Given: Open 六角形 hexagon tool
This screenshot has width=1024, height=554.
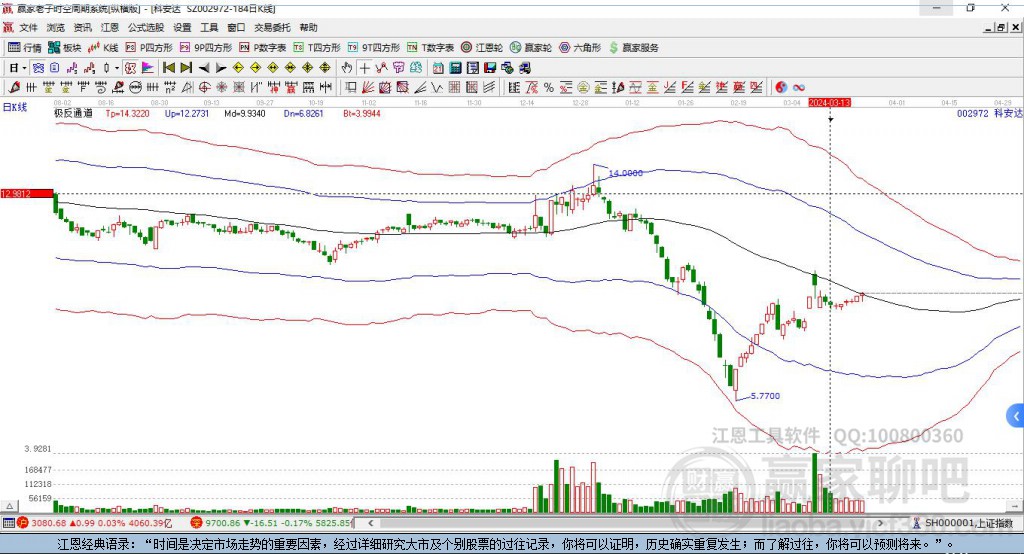Looking at the screenshot, I should 580,48.
